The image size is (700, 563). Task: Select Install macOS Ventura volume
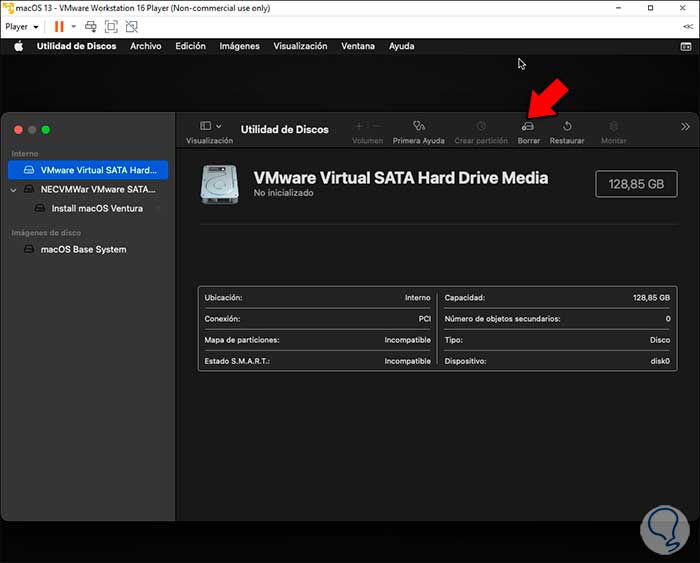(89, 209)
